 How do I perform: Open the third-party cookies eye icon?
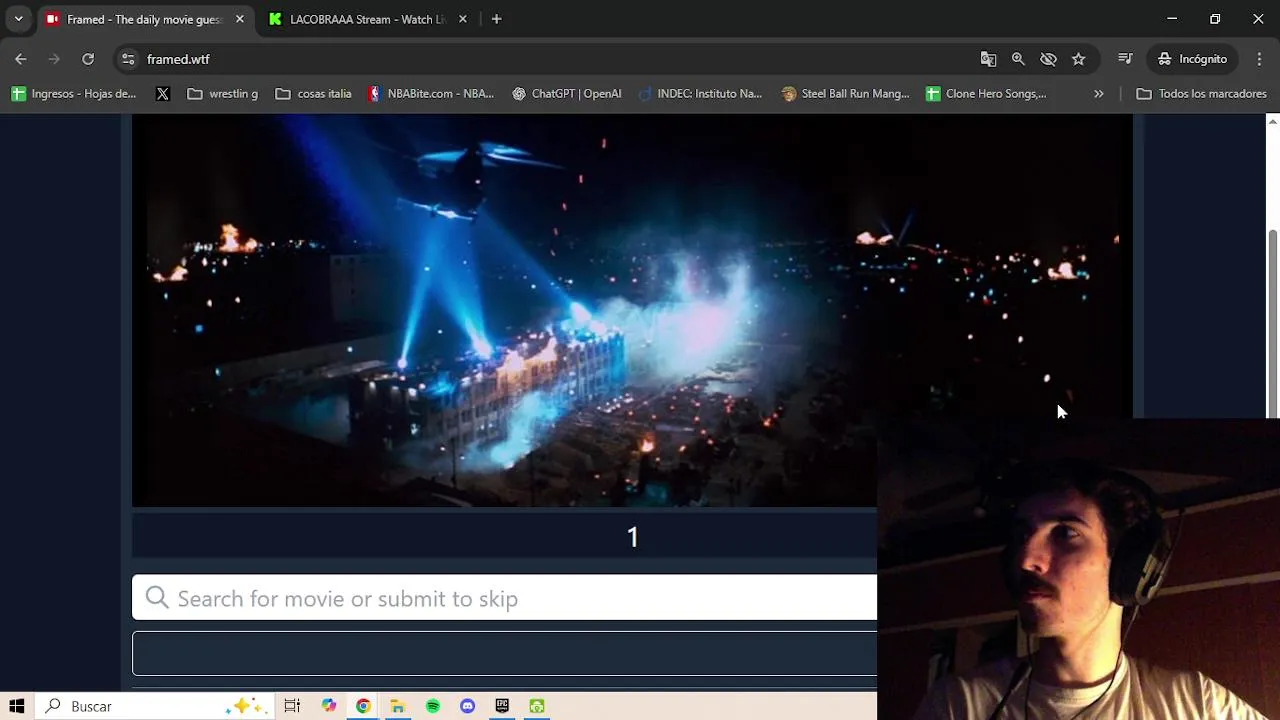(x=1048, y=59)
